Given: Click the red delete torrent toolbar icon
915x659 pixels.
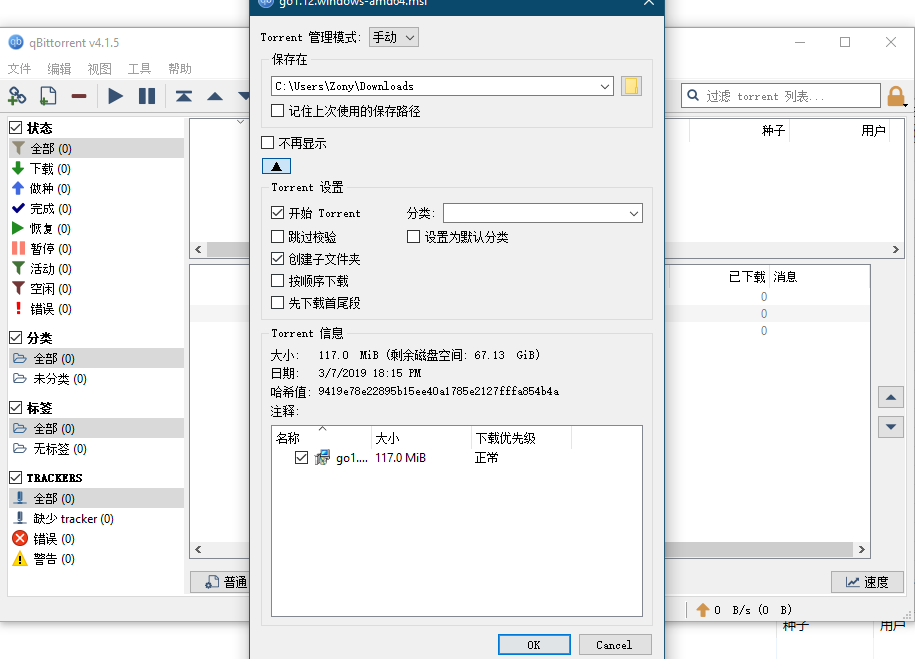Looking at the screenshot, I should pos(79,96).
